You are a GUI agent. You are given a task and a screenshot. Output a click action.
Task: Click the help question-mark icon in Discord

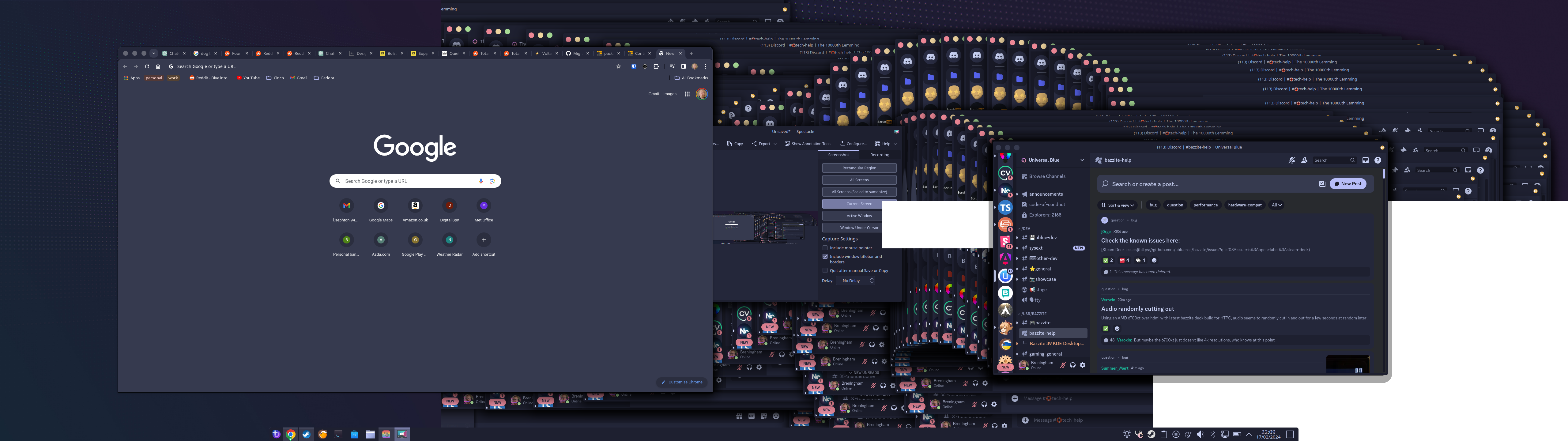tap(1378, 160)
